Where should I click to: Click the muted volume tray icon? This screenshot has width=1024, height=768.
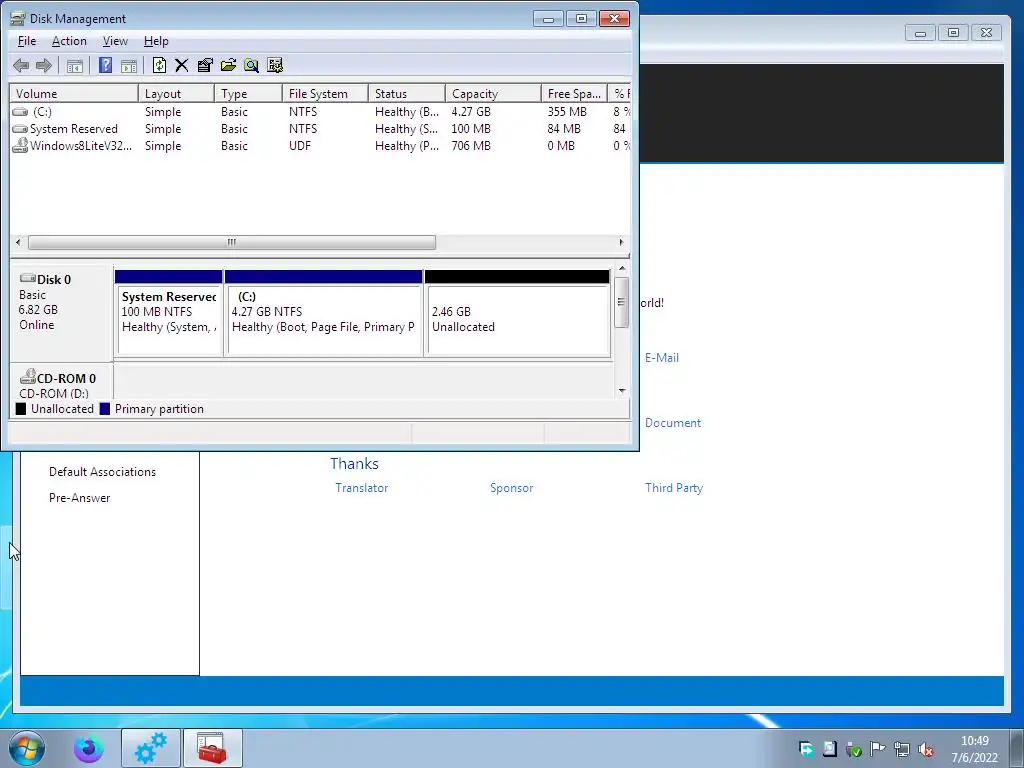(925, 749)
